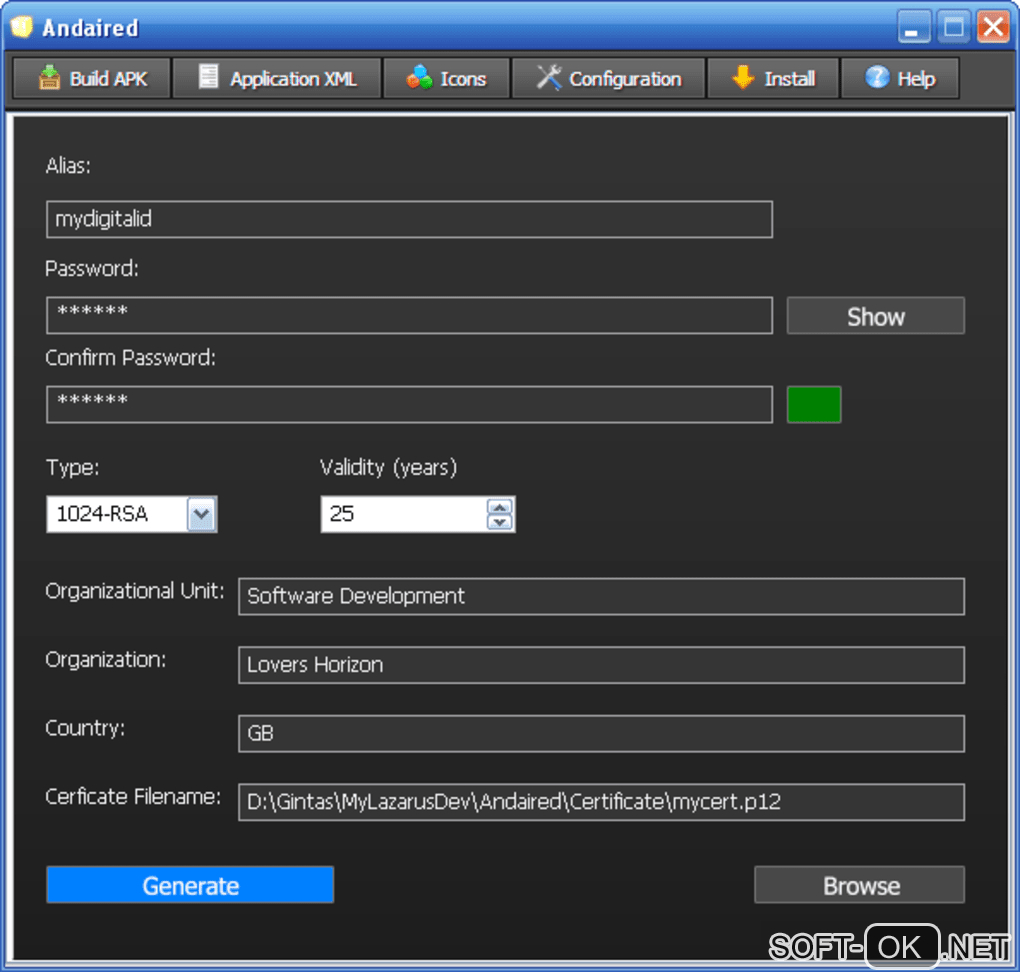Browse for a certificate file
Viewport: 1020px width, 972px height.
tap(859, 885)
